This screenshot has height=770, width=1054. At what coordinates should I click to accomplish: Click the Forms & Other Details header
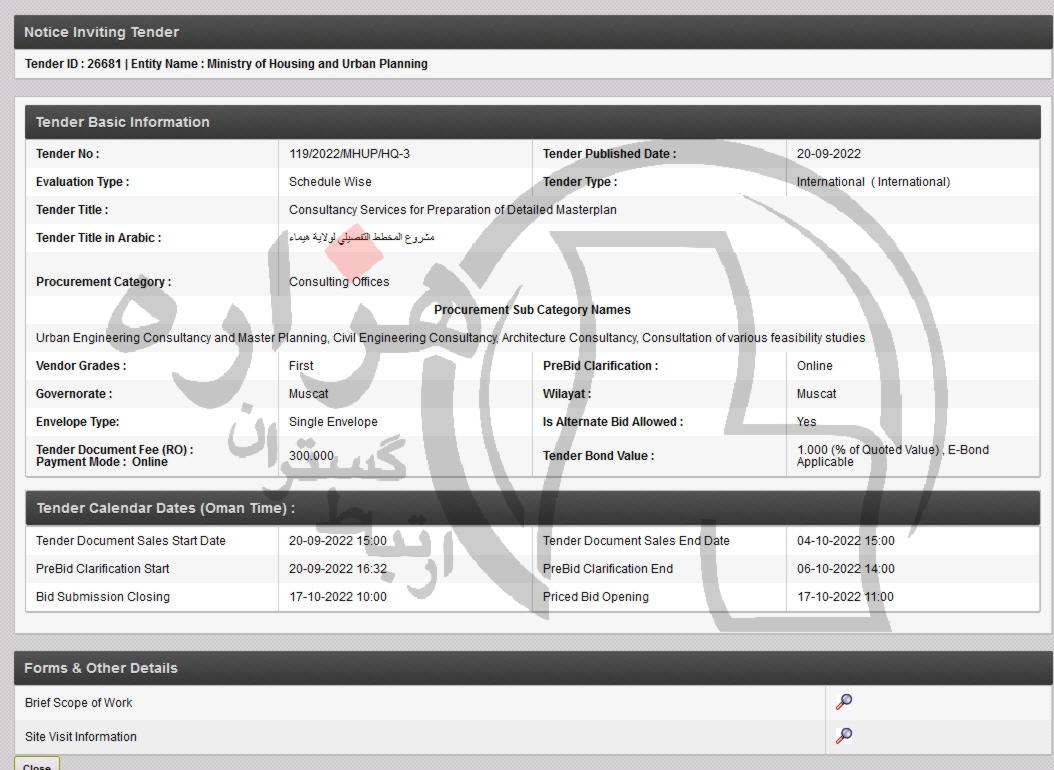click(x=100, y=668)
